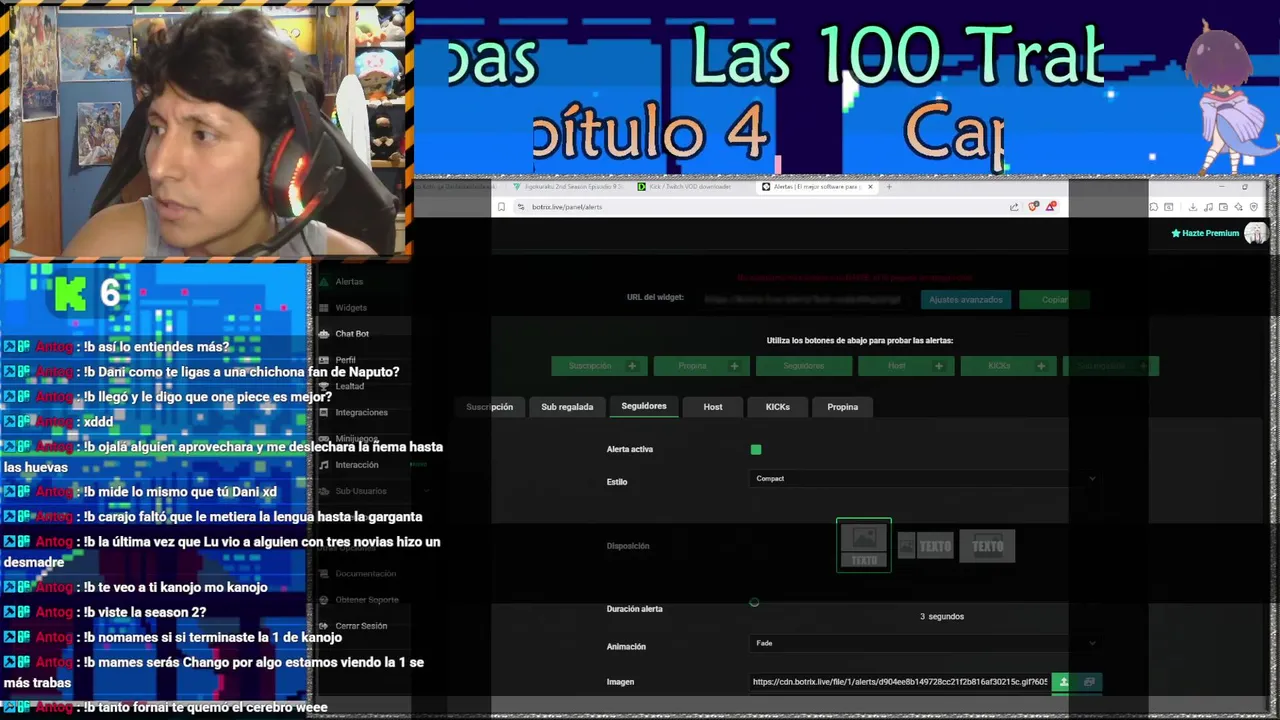The height and width of the screenshot is (720, 1280).
Task: Toggle the Alerta activa checkbox
Action: click(x=756, y=450)
